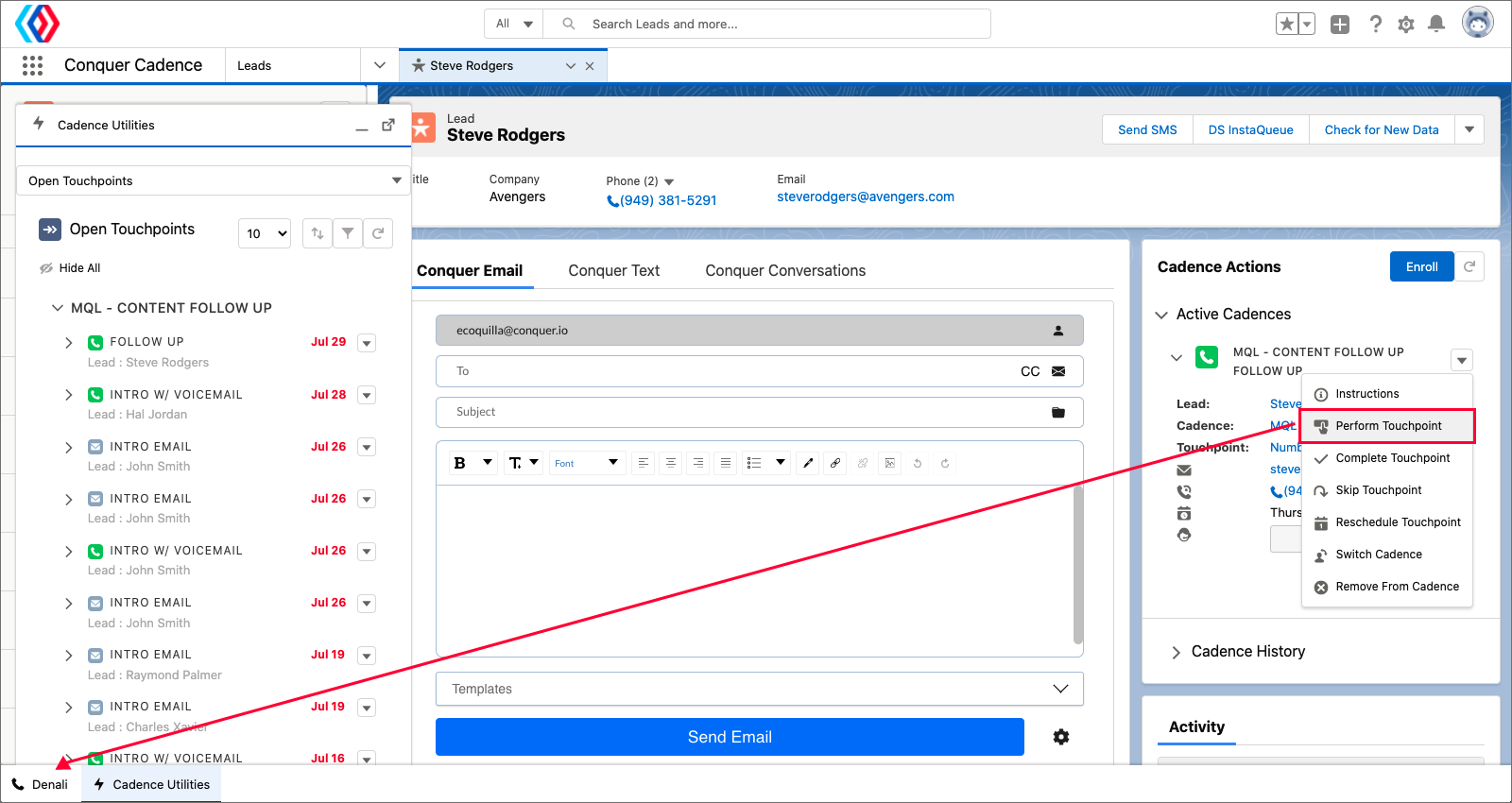Click the Enroll button
This screenshot has width=1512, height=803.
click(1421, 266)
